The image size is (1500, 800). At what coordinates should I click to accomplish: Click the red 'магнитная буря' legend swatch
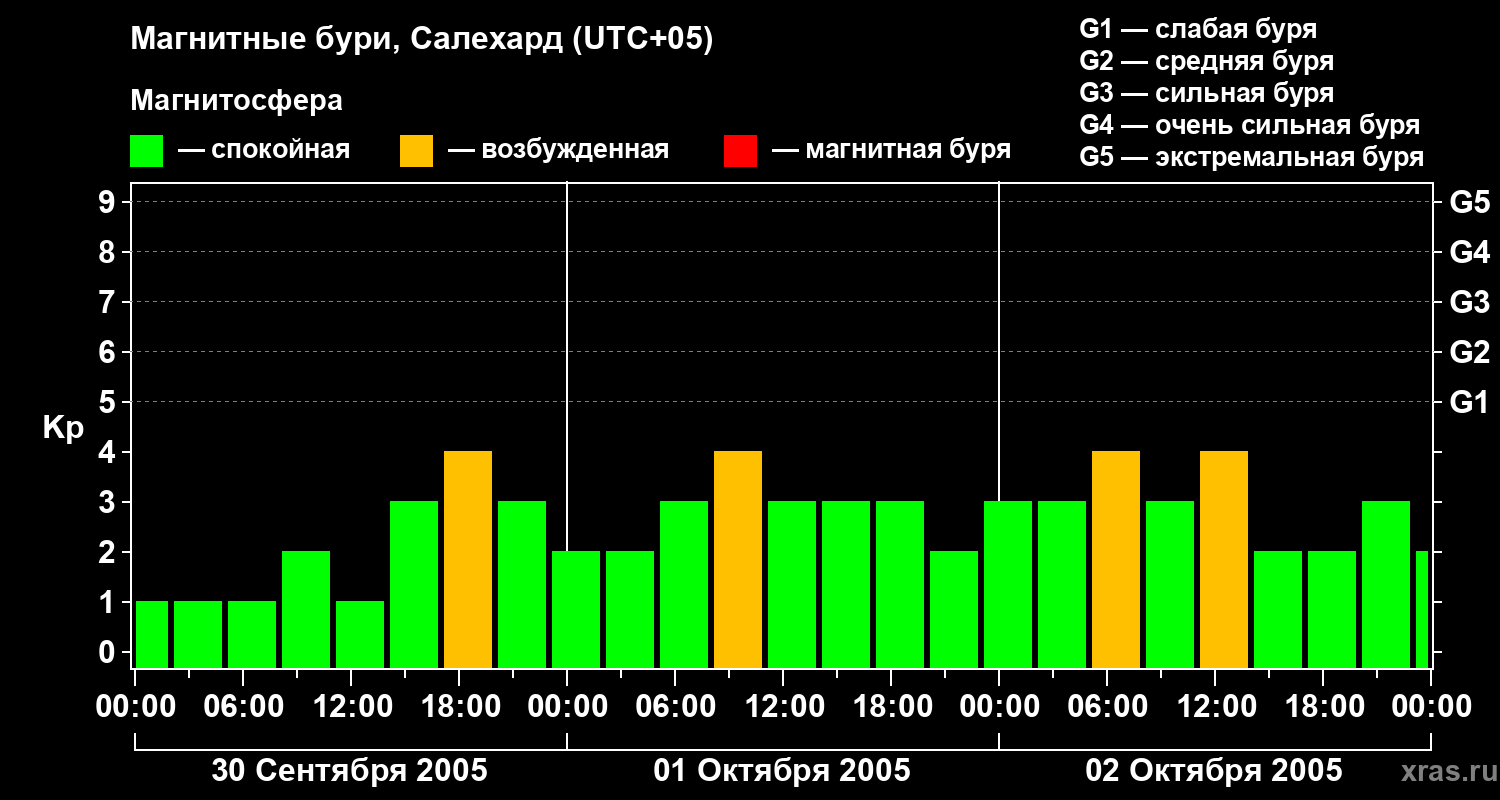740,151
